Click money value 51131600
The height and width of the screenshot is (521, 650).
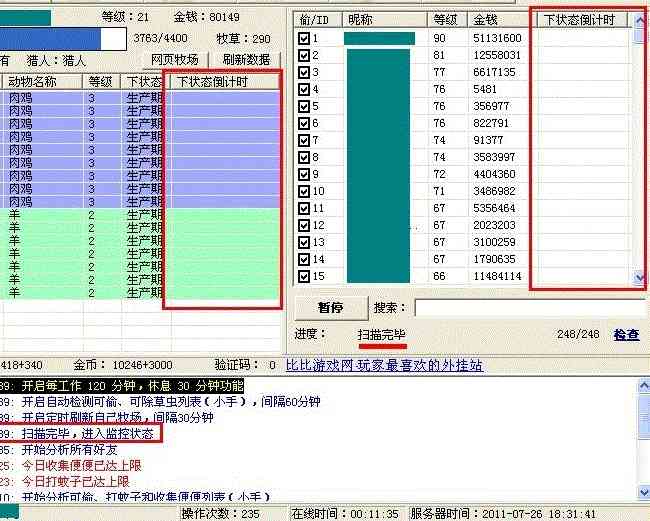[497, 38]
